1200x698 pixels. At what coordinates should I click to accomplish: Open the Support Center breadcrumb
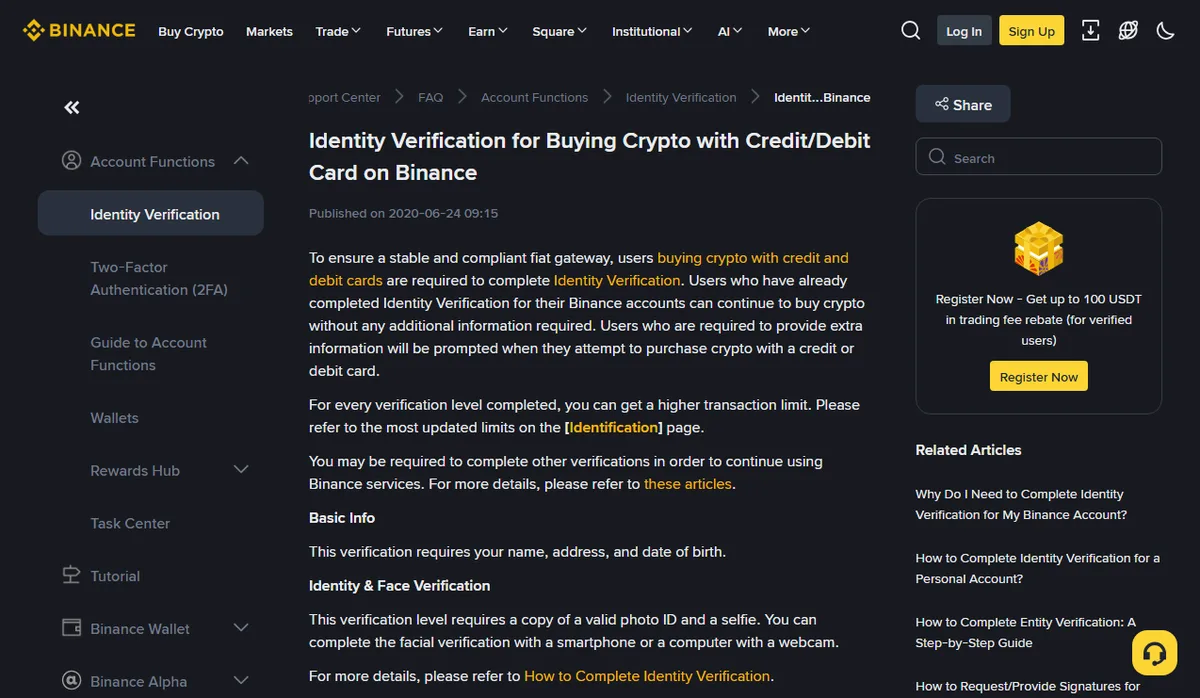coord(345,97)
